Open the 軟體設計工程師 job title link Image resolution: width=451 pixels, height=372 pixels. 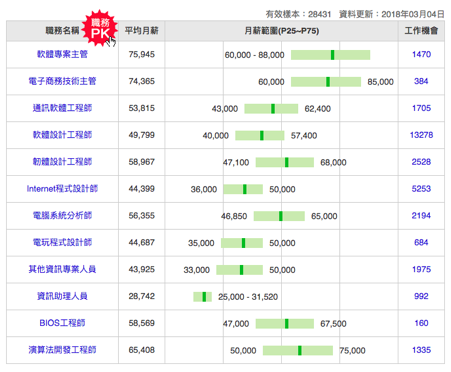(x=62, y=135)
